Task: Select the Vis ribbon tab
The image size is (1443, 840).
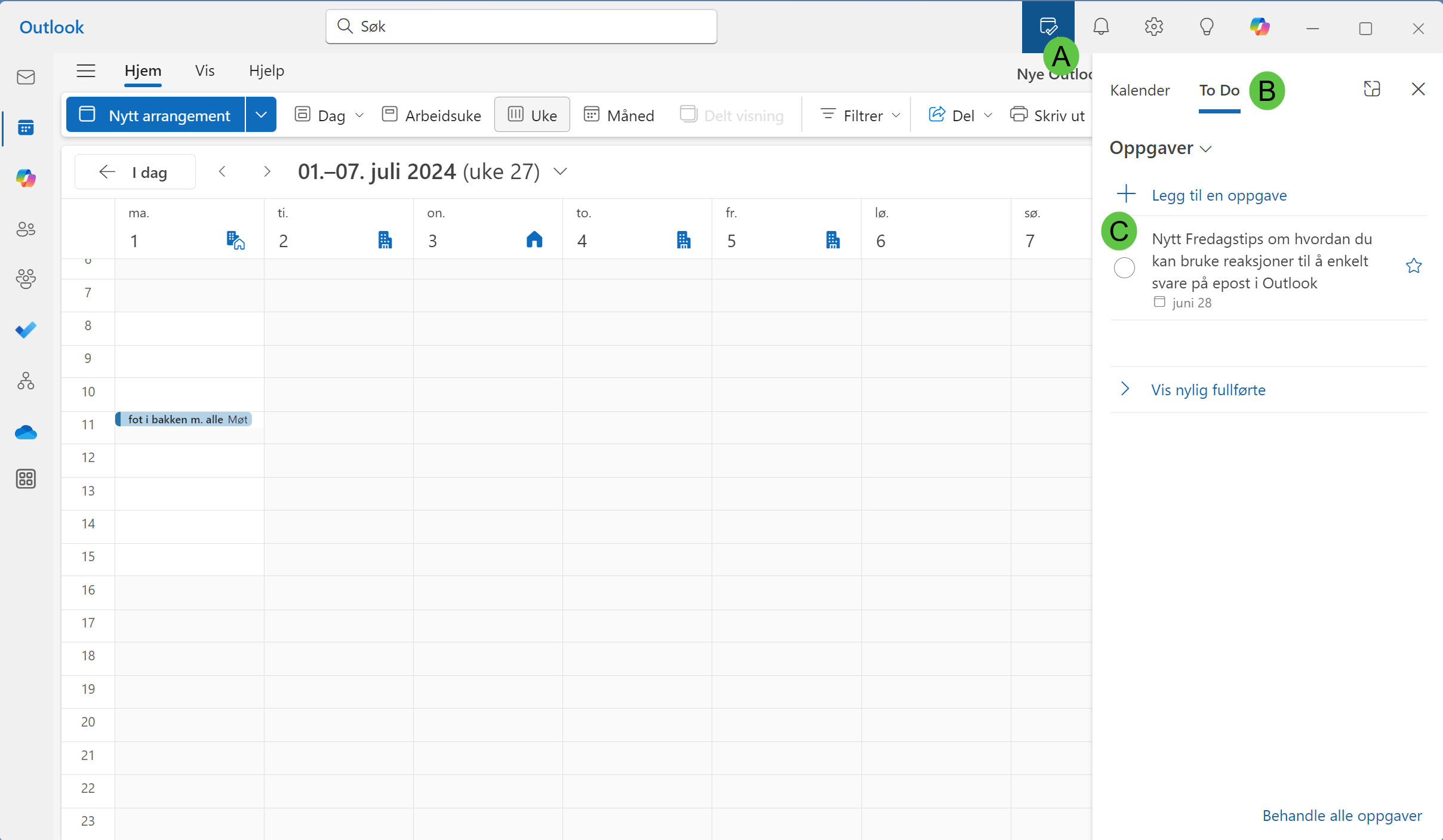Action: 205,71
